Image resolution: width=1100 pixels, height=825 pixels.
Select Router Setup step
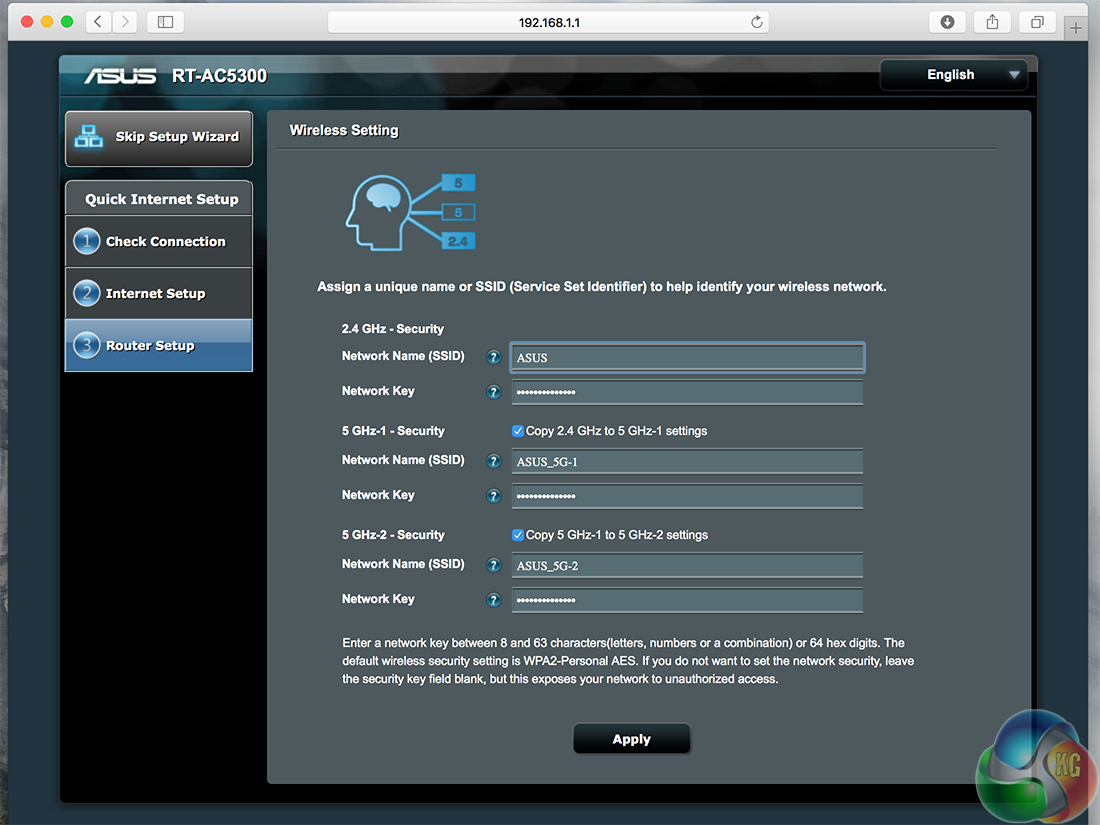[159, 345]
